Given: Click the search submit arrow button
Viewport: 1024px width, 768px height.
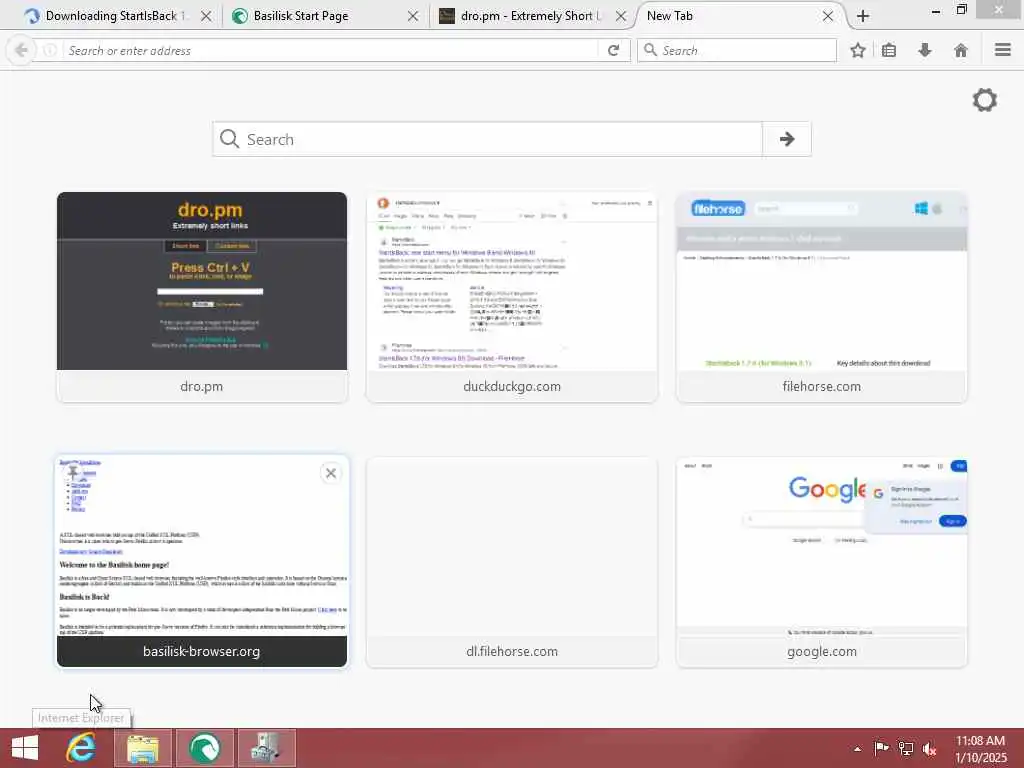Looking at the screenshot, I should pyautogui.click(x=787, y=139).
